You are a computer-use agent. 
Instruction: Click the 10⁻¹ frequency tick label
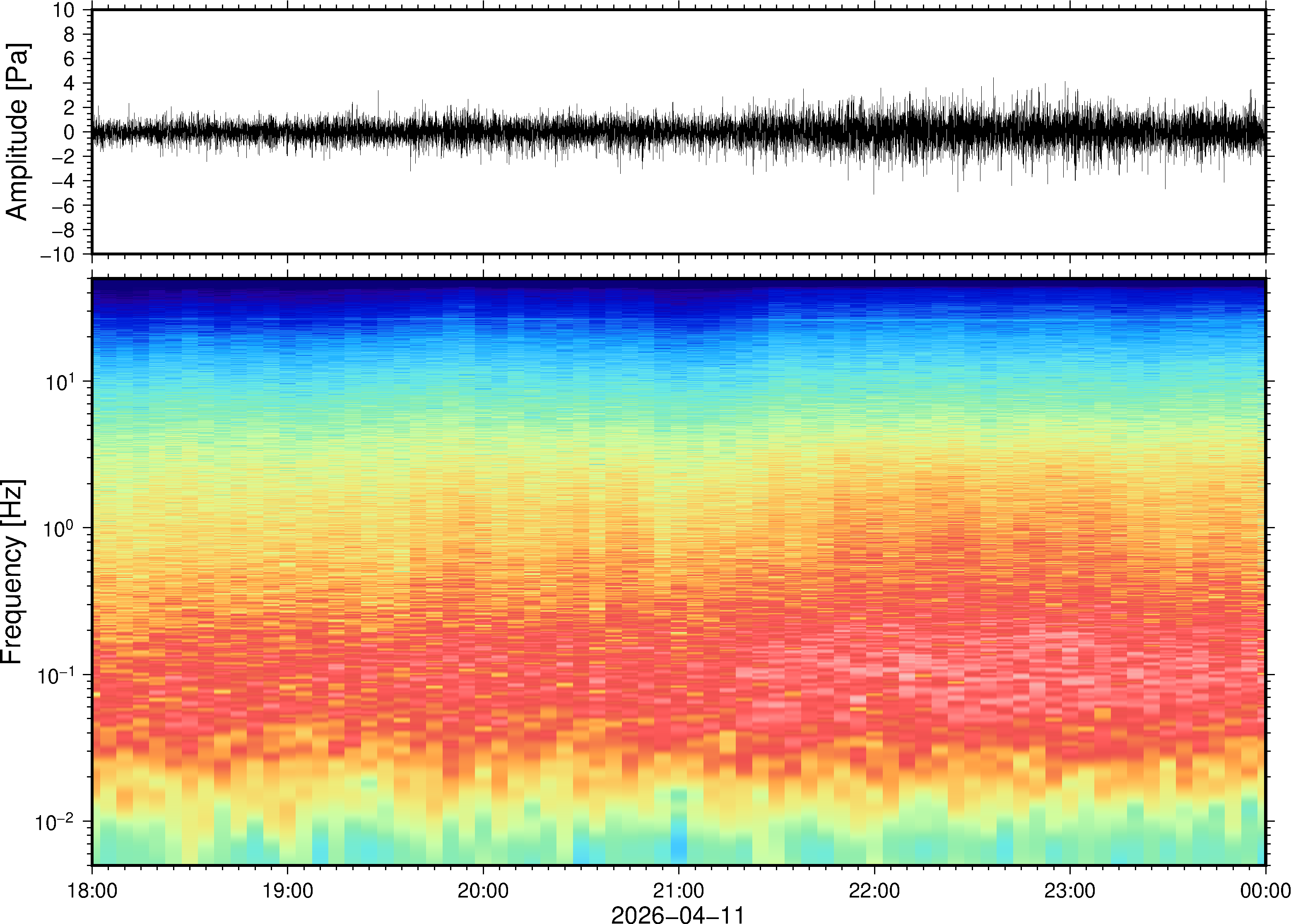pos(56,675)
